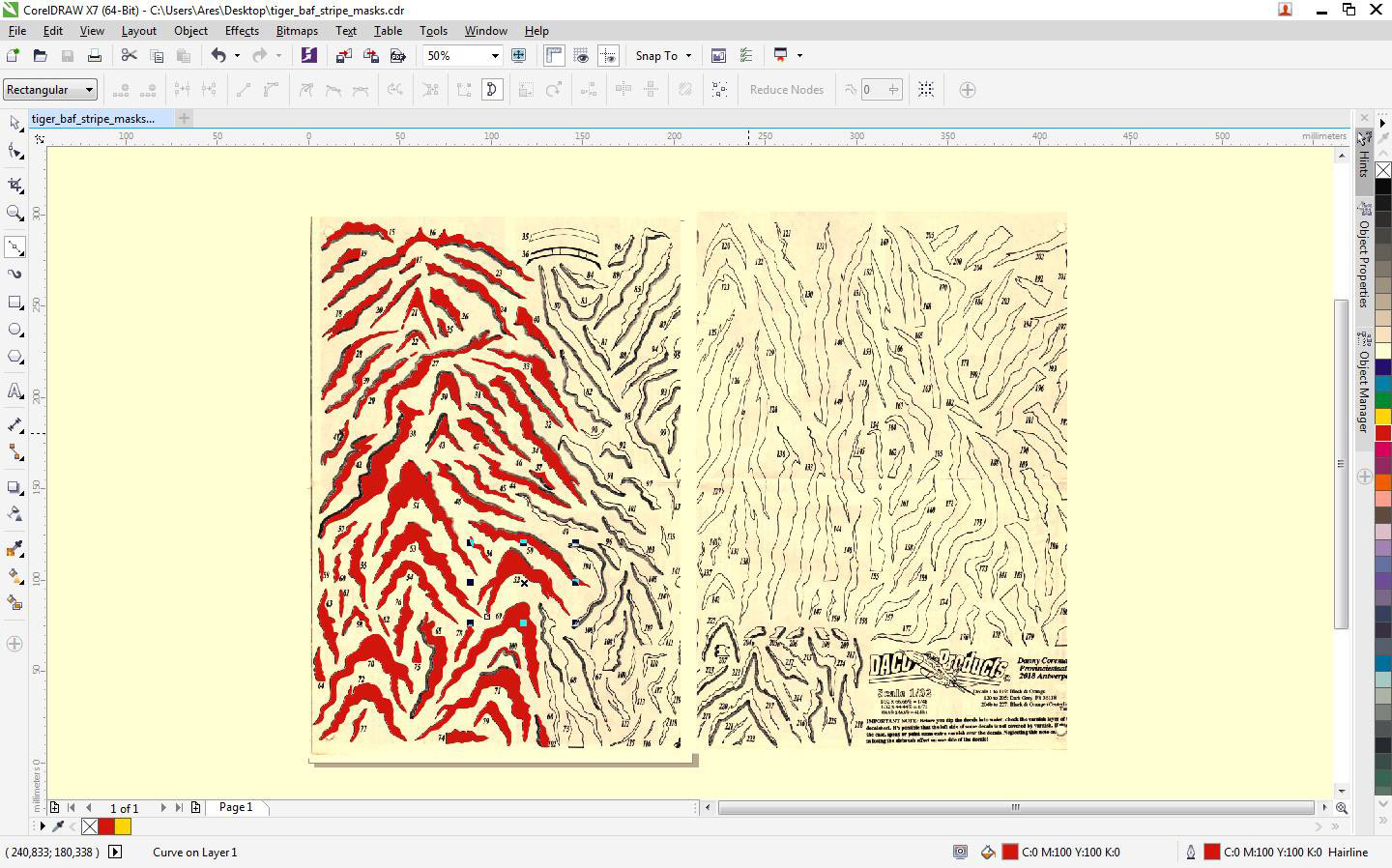Add a new document with the plus tab
The width and height of the screenshot is (1392, 868).
pyautogui.click(x=184, y=119)
